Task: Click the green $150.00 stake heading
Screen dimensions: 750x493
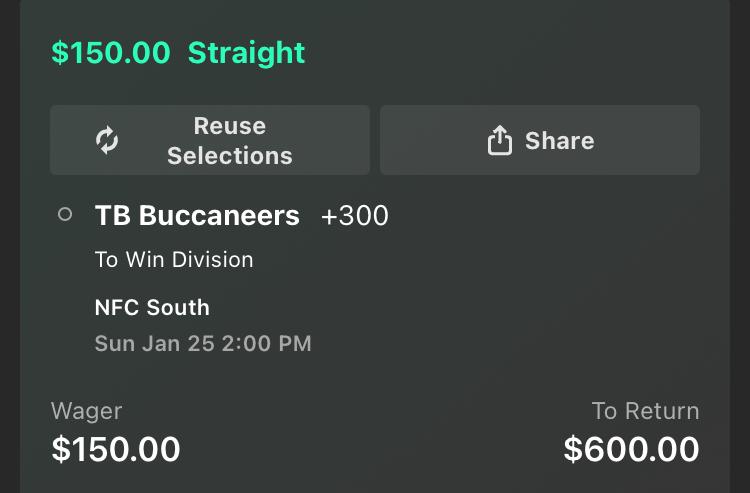Action: (x=111, y=53)
